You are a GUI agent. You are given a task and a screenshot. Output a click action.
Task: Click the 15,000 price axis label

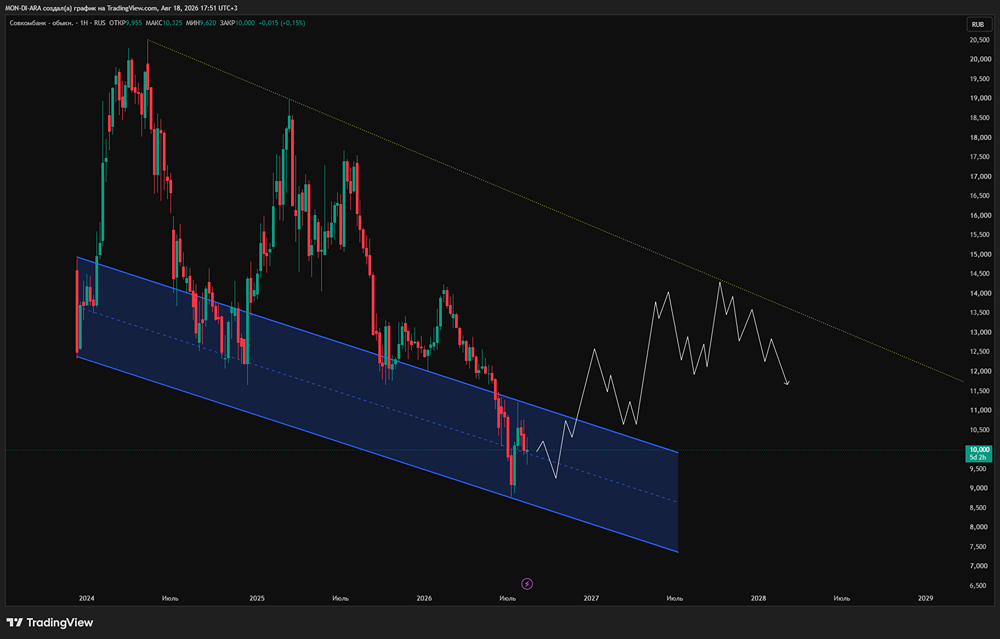coord(980,254)
